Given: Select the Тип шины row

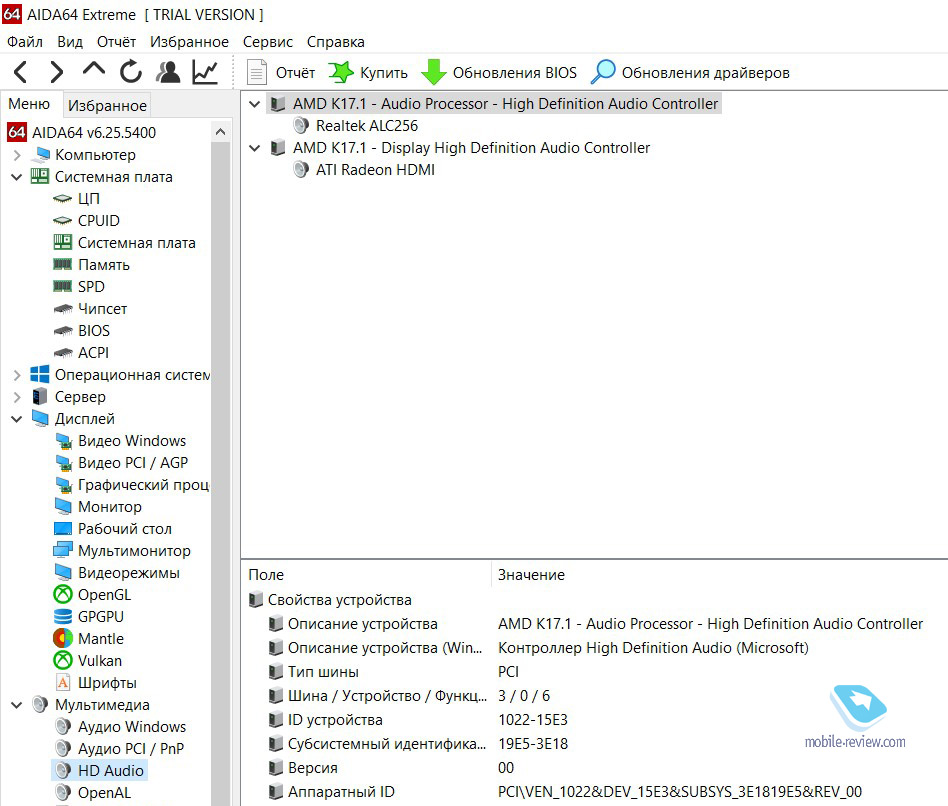Looking at the screenshot, I should [596, 672].
